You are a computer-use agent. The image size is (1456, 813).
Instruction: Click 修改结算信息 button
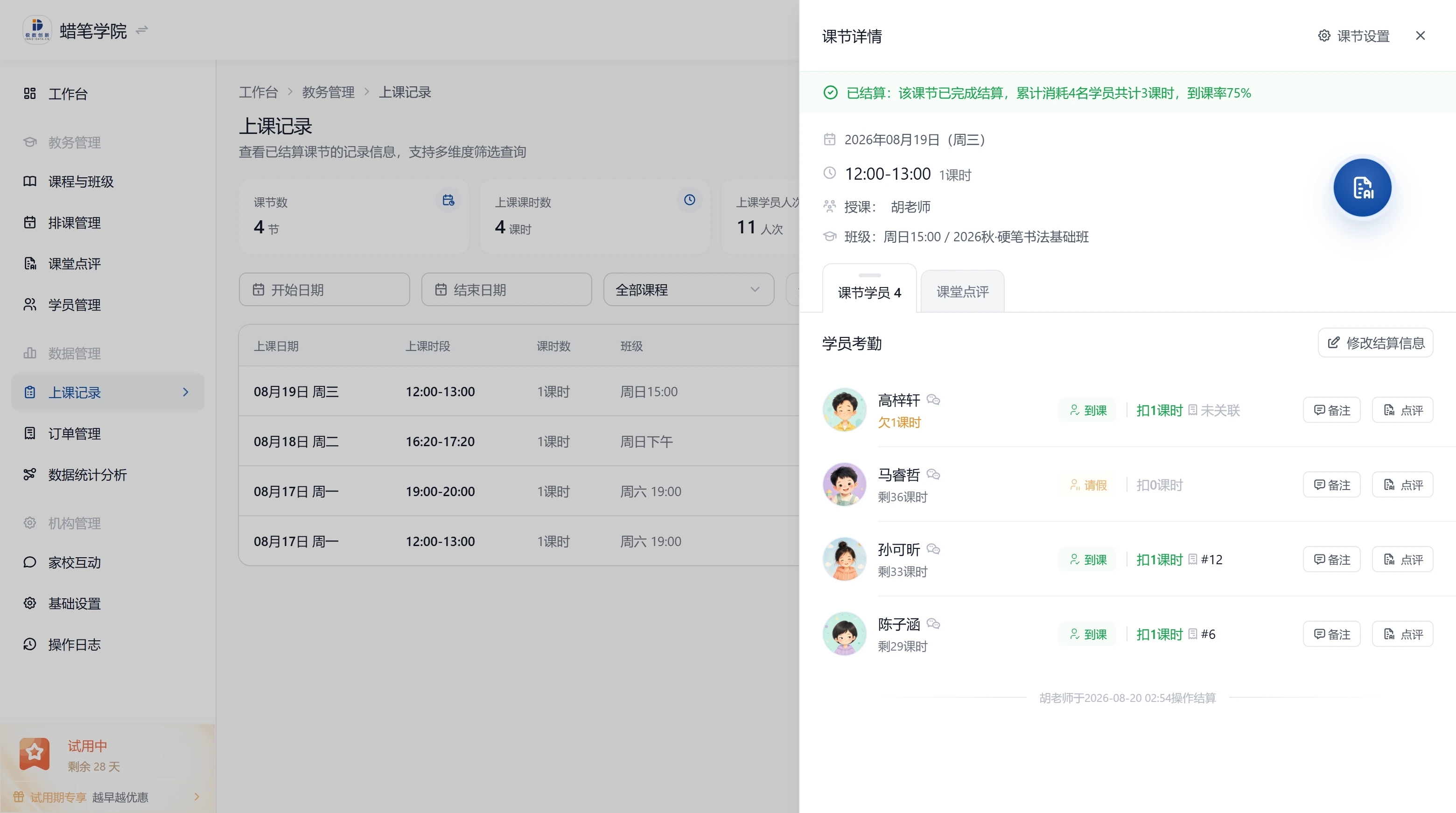(x=1376, y=343)
